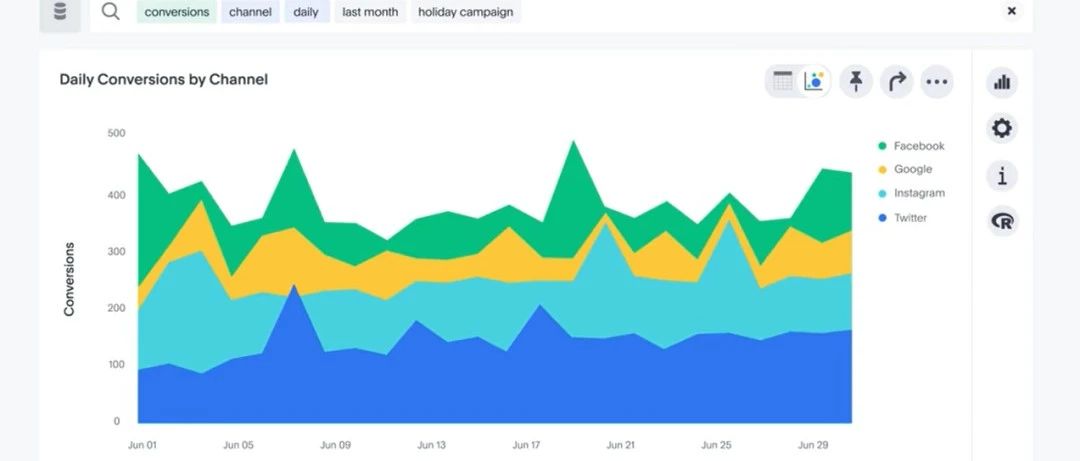Click the Instagram legend color dot

pos(882,194)
